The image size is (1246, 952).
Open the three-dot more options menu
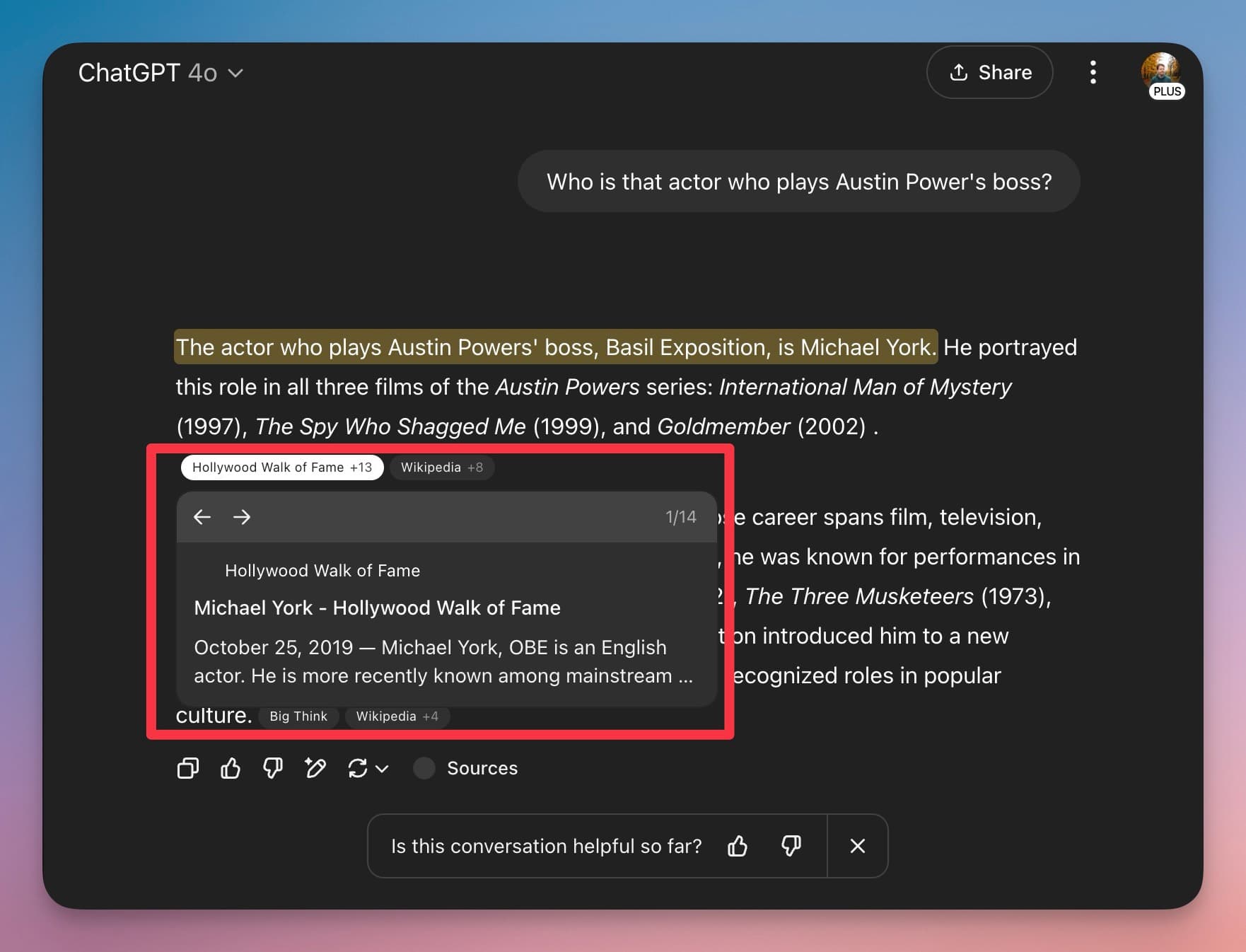coord(1093,72)
